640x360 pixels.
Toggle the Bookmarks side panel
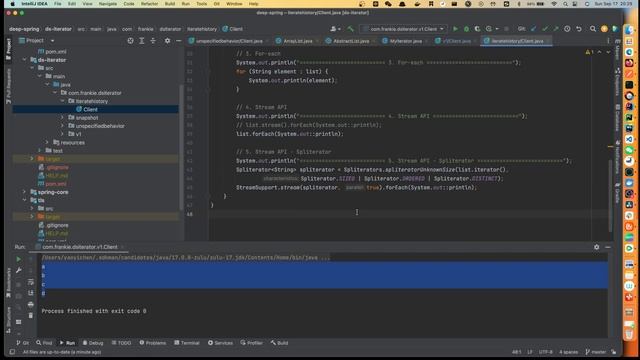(x=8, y=283)
